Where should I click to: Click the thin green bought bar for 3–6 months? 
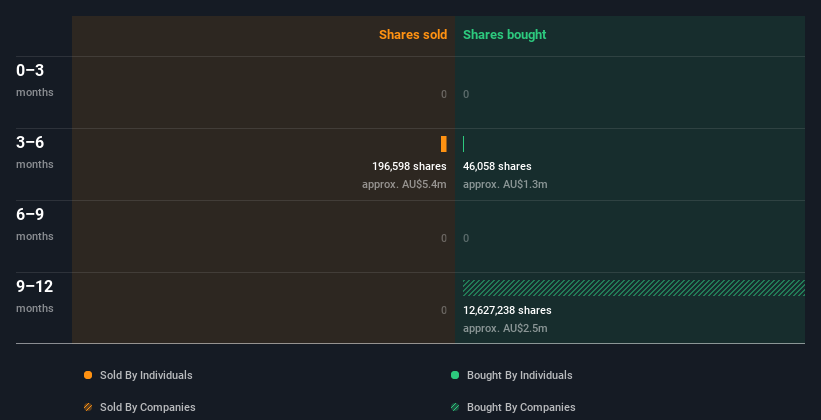point(463,144)
